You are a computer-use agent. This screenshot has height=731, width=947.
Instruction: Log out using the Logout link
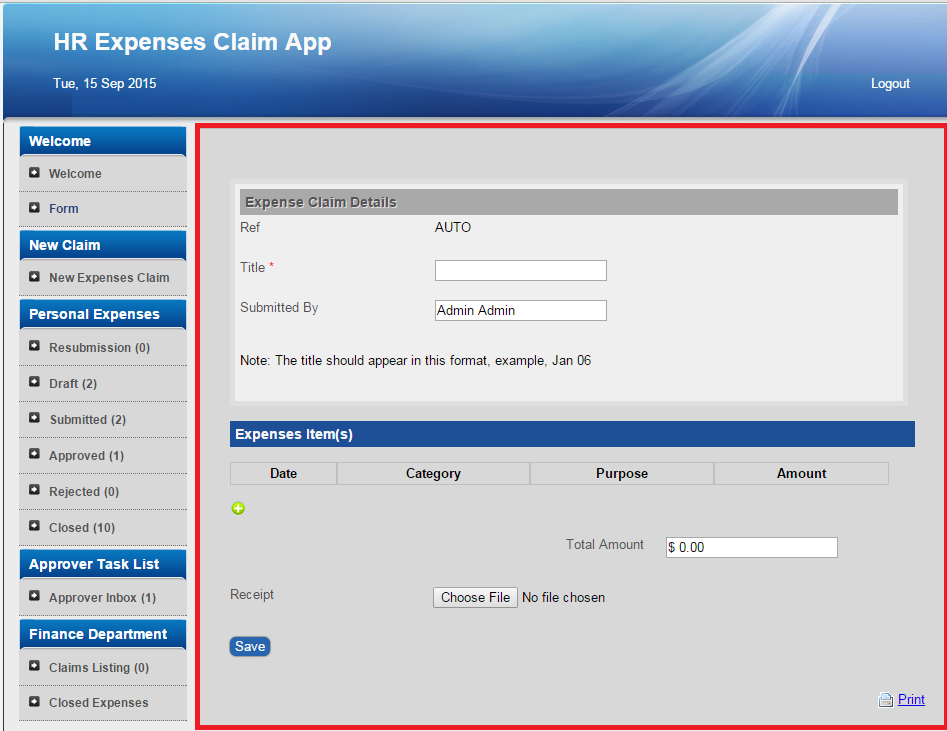(890, 84)
